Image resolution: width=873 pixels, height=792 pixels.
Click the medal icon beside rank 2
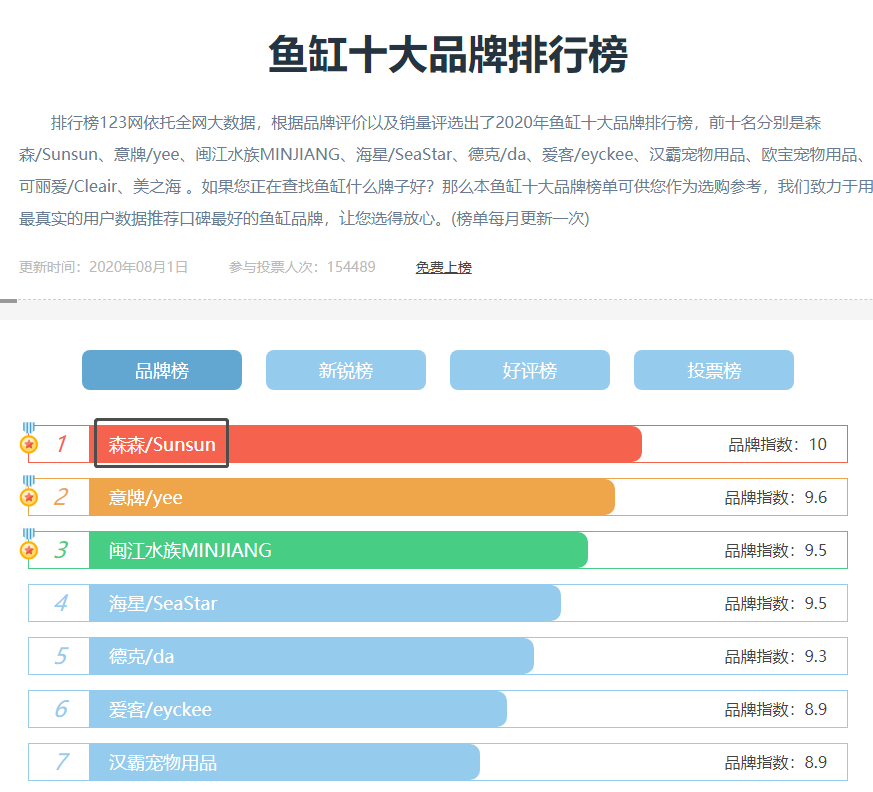28,496
